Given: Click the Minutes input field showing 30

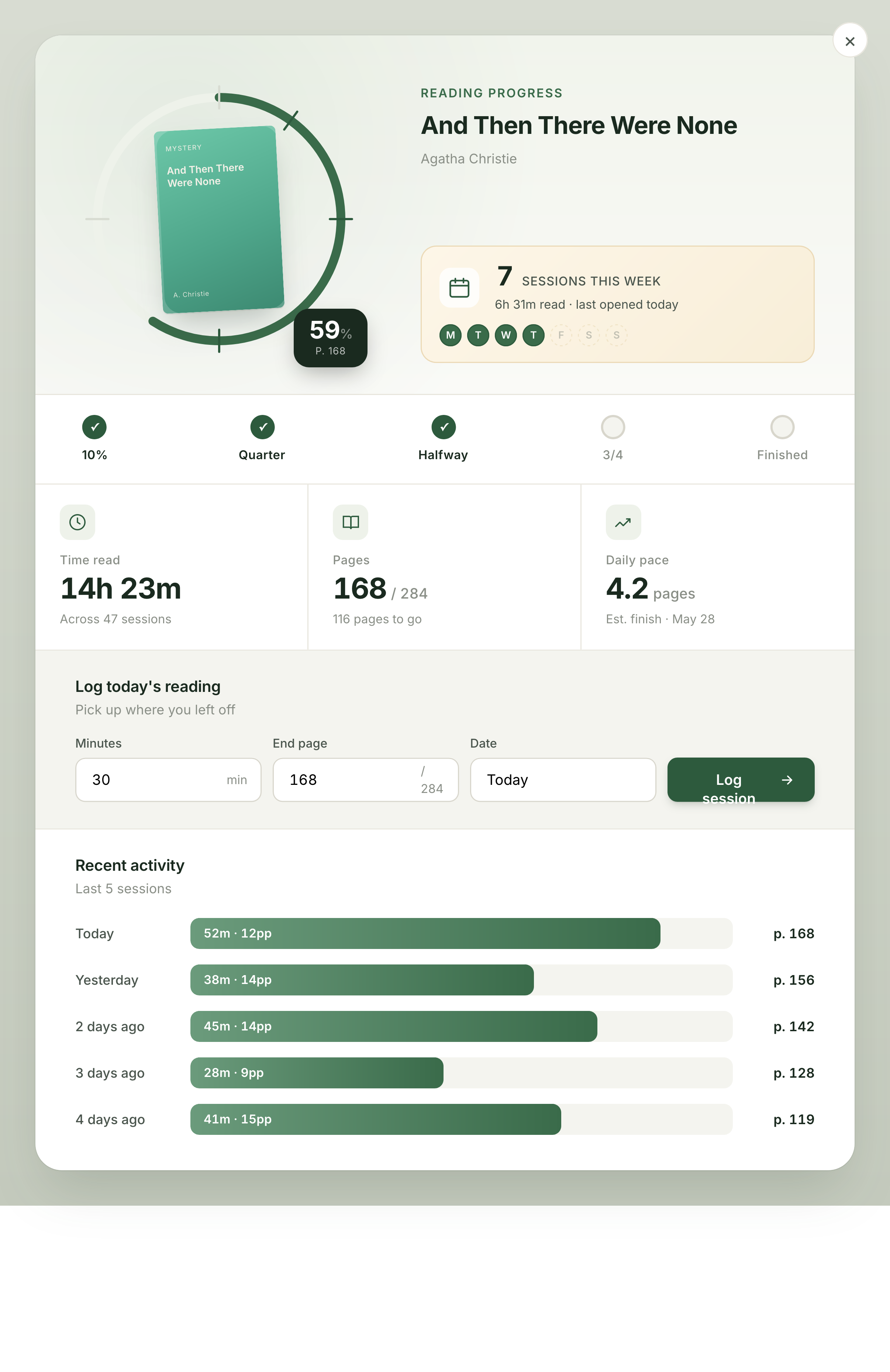Looking at the screenshot, I should [168, 780].
